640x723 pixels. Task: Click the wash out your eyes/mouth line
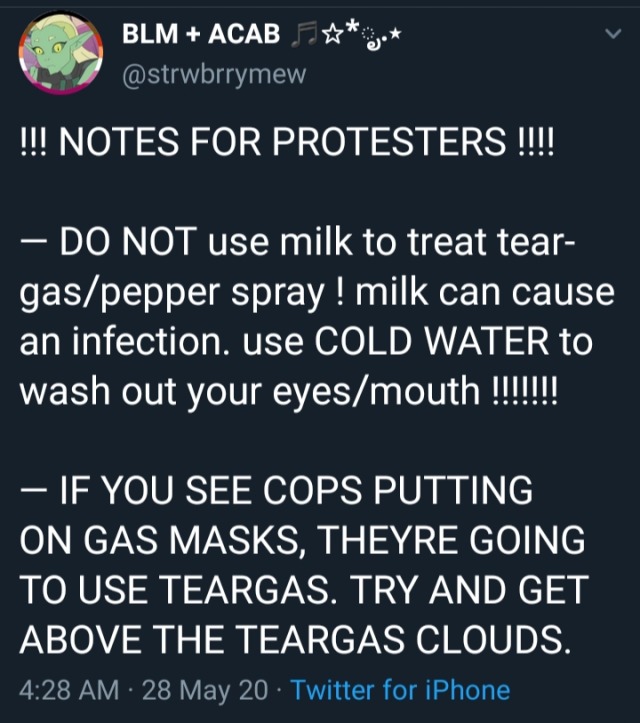[289, 391]
